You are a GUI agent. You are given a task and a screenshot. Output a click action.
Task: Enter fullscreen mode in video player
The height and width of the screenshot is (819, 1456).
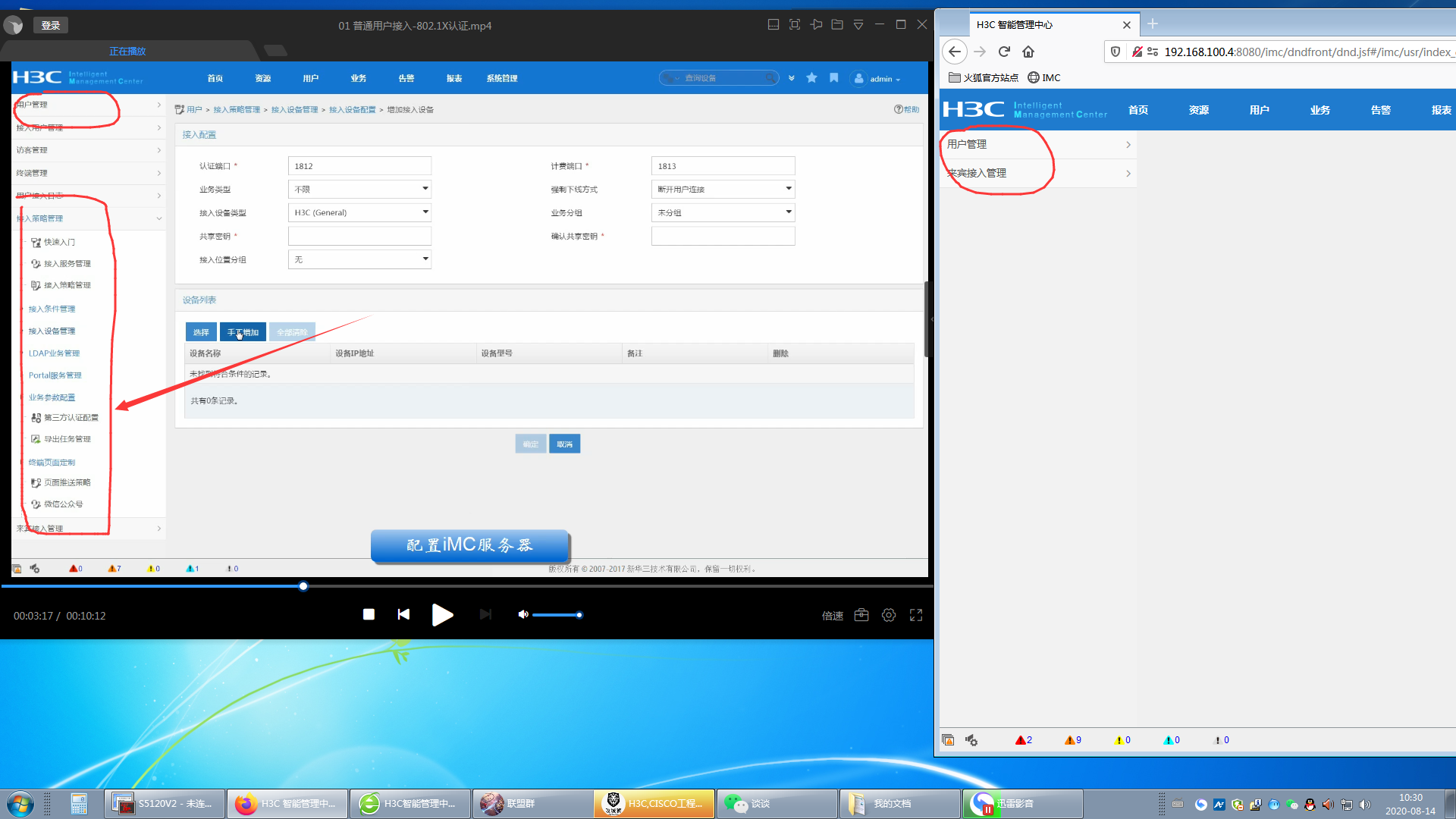[x=916, y=615]
